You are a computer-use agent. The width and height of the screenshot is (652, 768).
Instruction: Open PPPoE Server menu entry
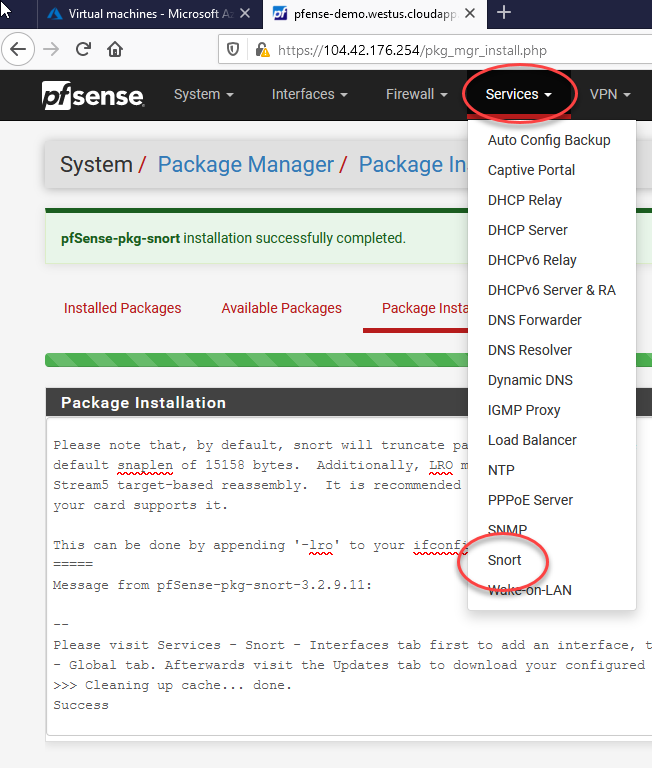coord(530,500)
